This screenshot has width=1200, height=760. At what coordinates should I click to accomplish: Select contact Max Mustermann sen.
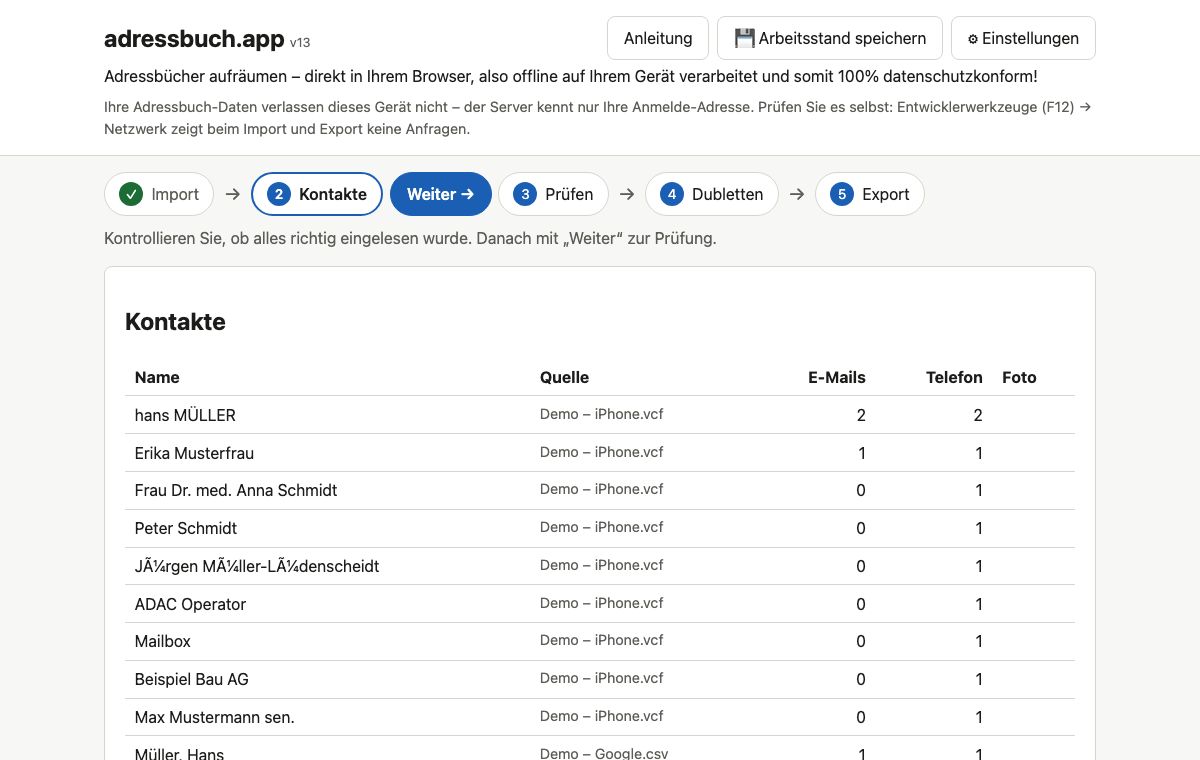(x=215, y=717)
